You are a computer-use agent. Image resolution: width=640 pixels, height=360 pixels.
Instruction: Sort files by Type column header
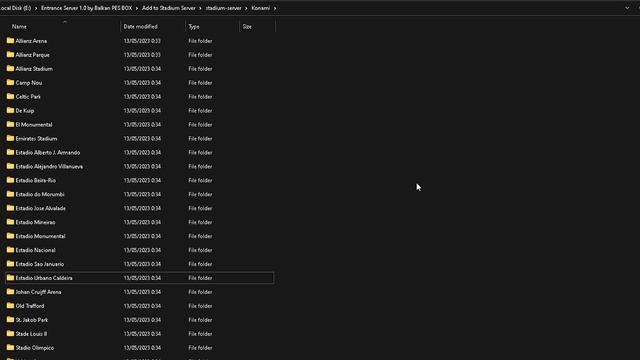[194, 27]
